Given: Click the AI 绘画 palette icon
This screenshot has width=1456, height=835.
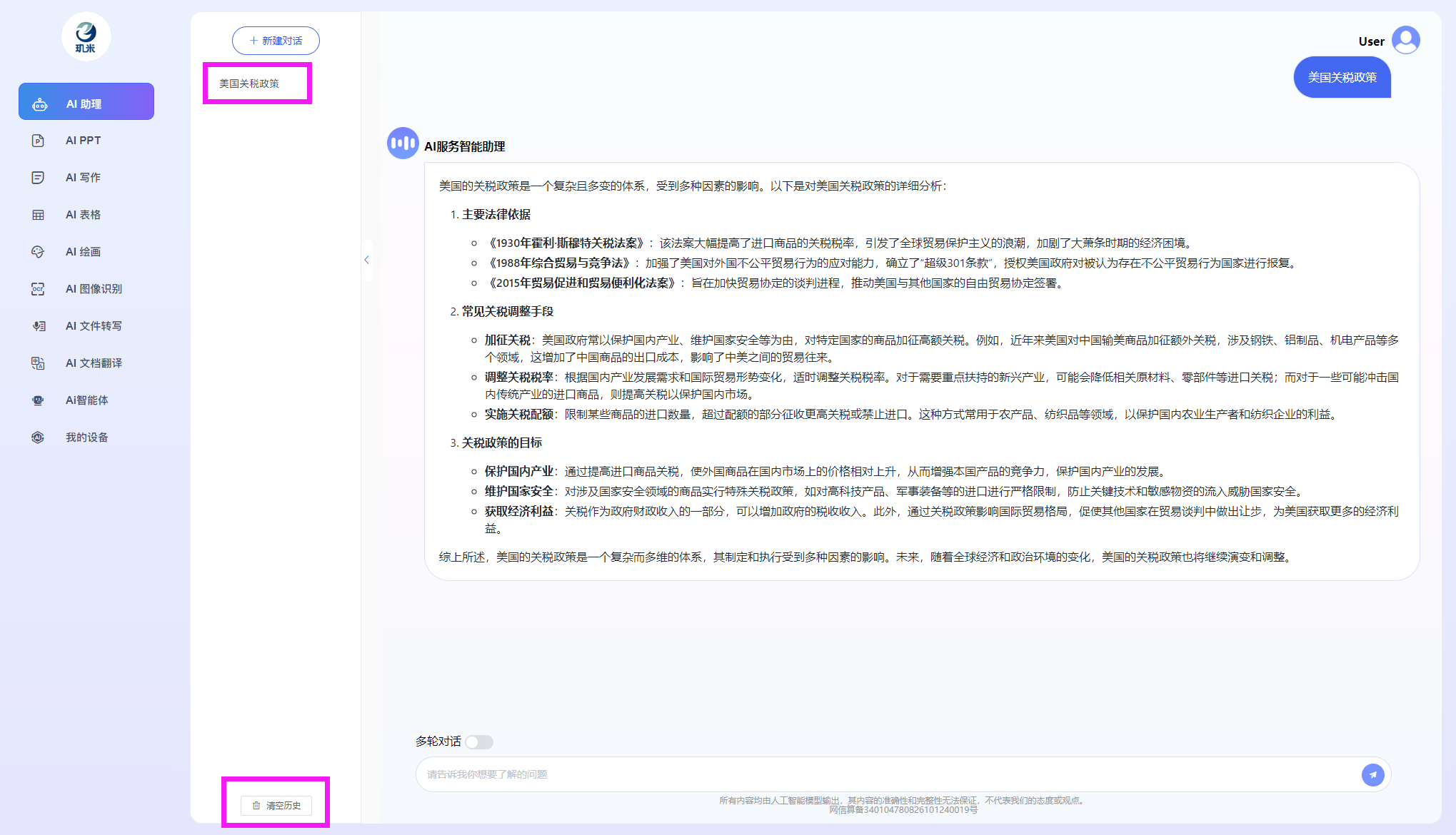Looking at the screenshot, I should (x=38, y=252).
